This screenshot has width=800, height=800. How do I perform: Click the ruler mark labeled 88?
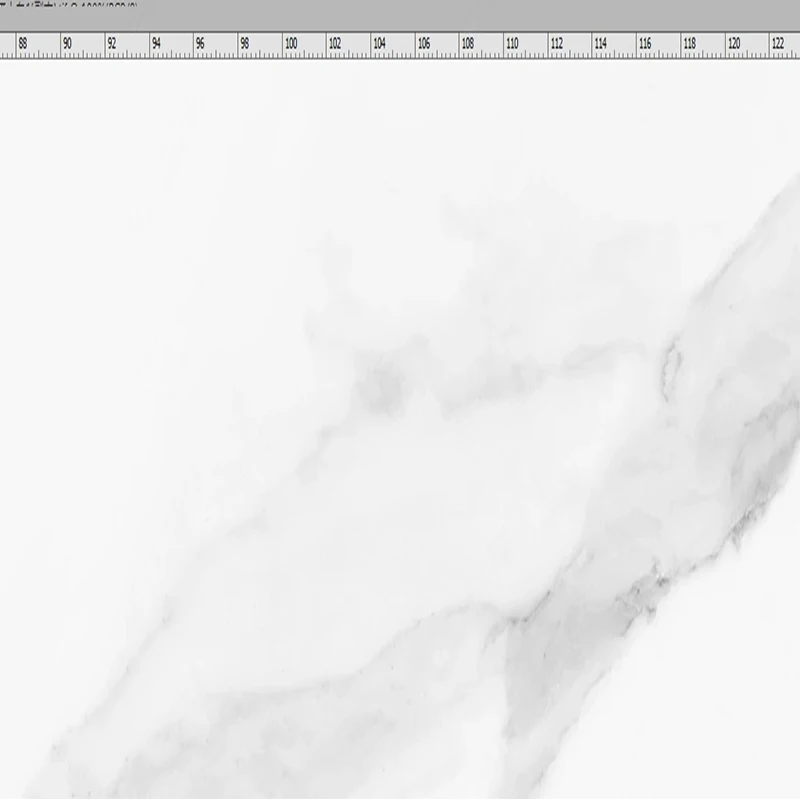(x=23, y=44)
